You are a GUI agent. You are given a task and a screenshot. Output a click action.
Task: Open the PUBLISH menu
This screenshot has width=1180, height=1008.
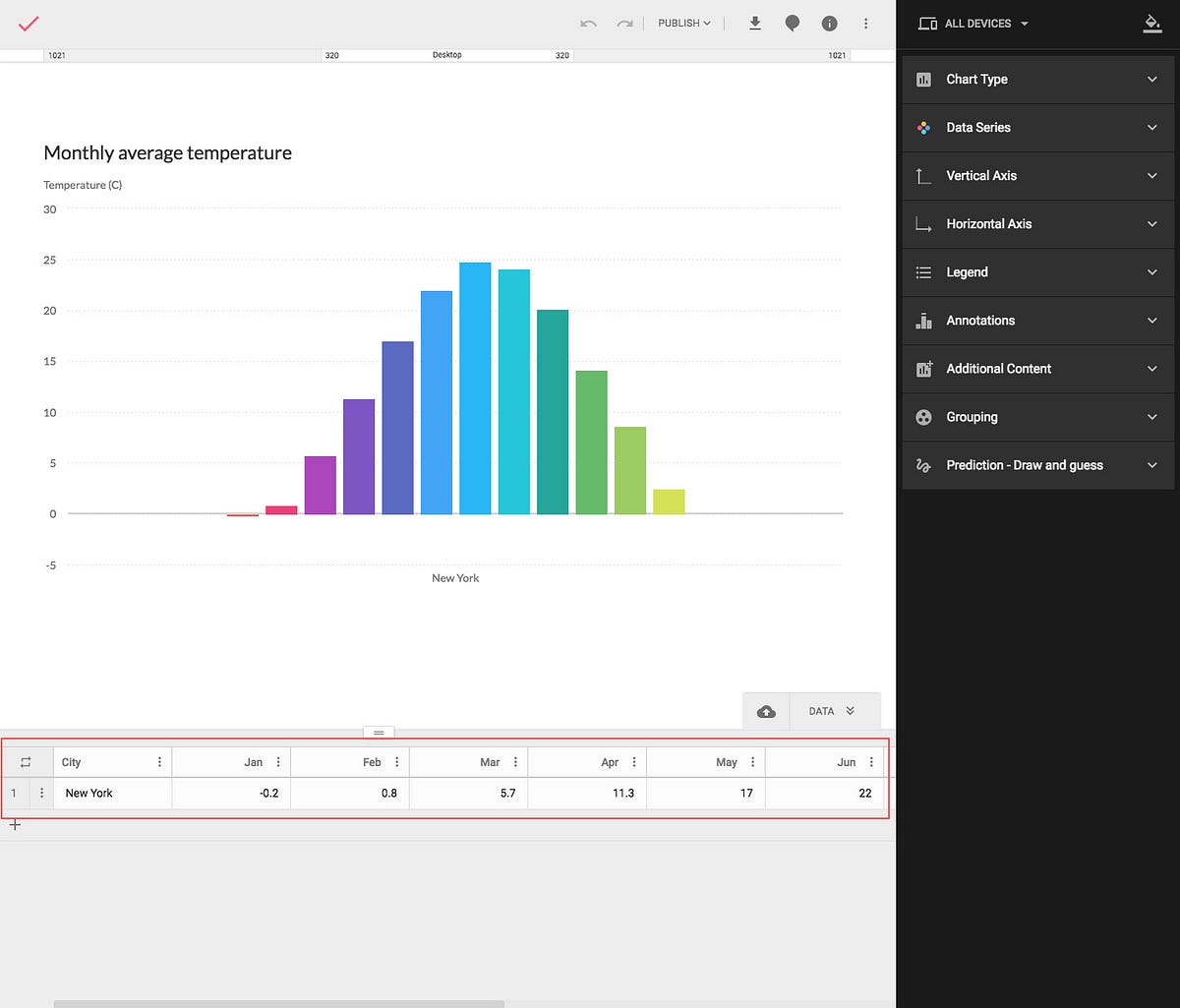[x=681, y=23]
